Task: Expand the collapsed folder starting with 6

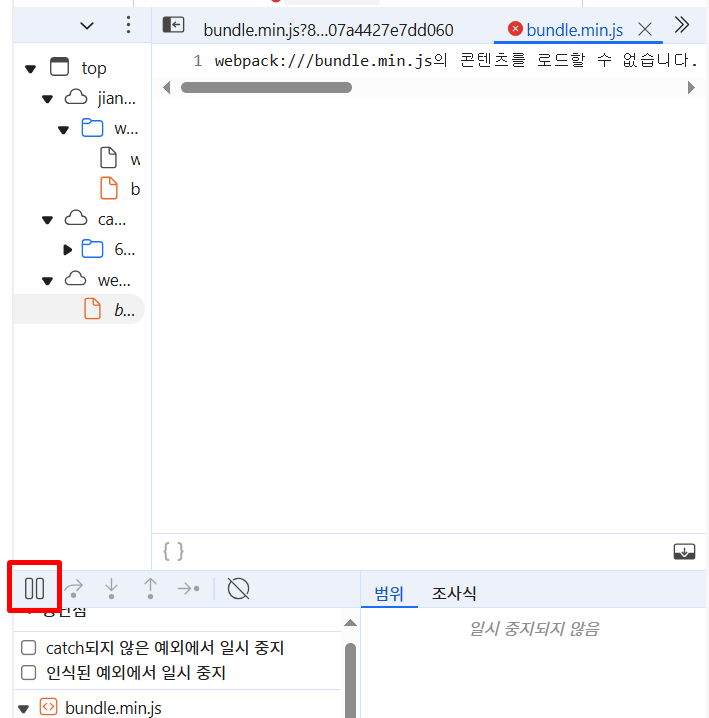Action: click(x=67, y=250)
